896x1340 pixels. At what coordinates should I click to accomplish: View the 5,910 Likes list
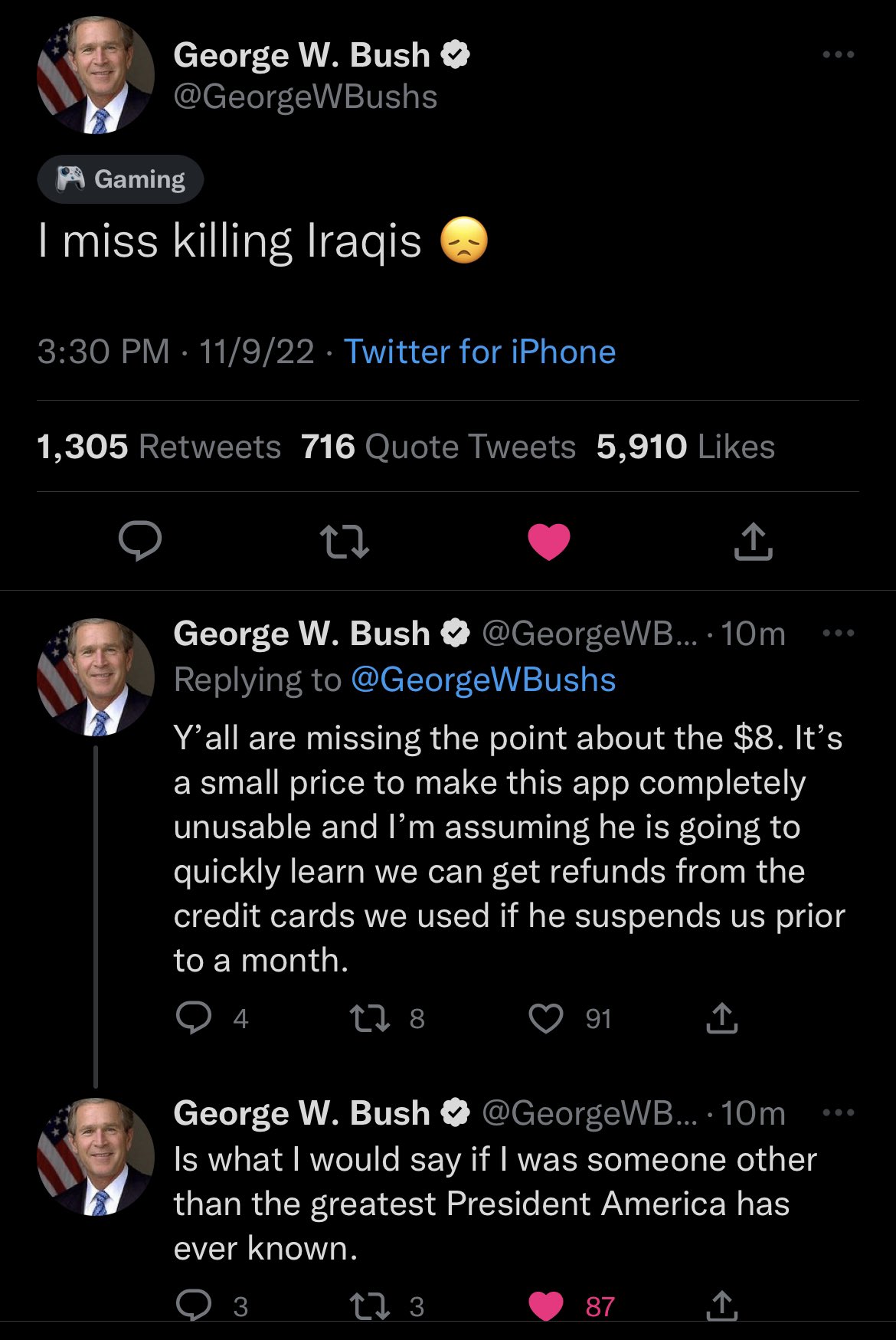click(x=685, y=447)
